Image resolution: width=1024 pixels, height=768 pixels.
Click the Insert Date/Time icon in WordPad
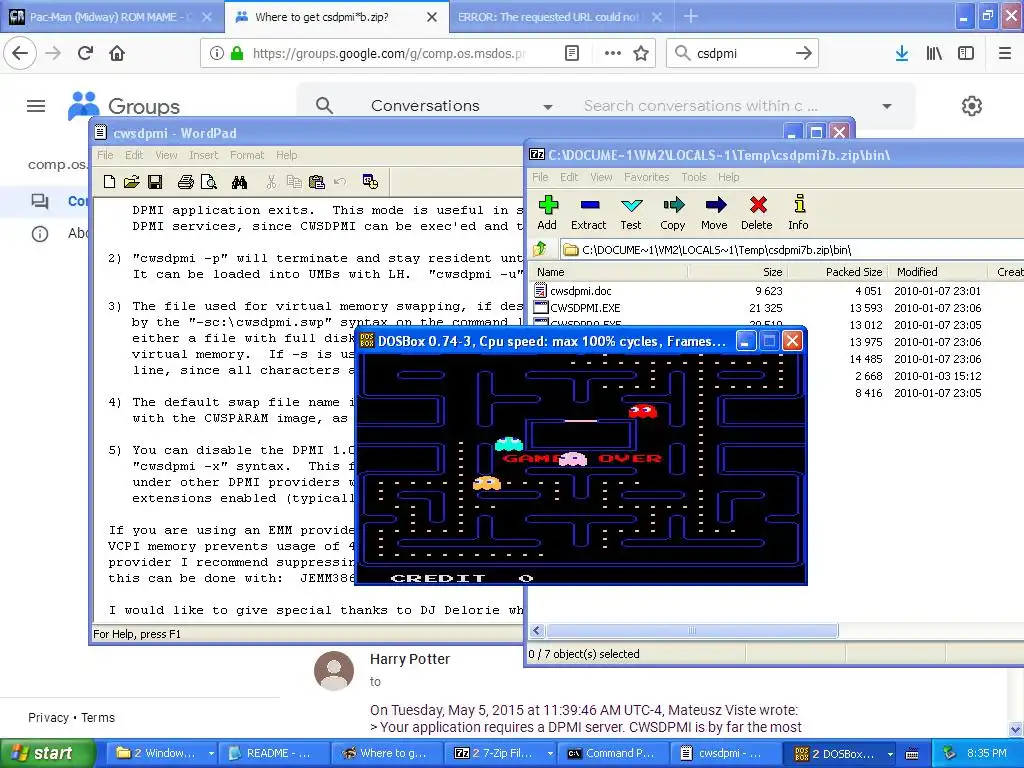click(x=370, y=182)
